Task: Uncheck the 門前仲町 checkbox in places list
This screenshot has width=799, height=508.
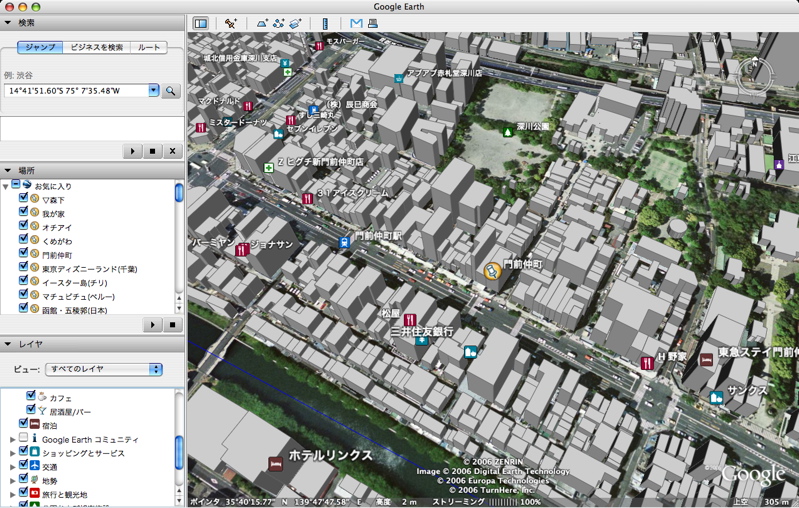Action: point(23,253)
